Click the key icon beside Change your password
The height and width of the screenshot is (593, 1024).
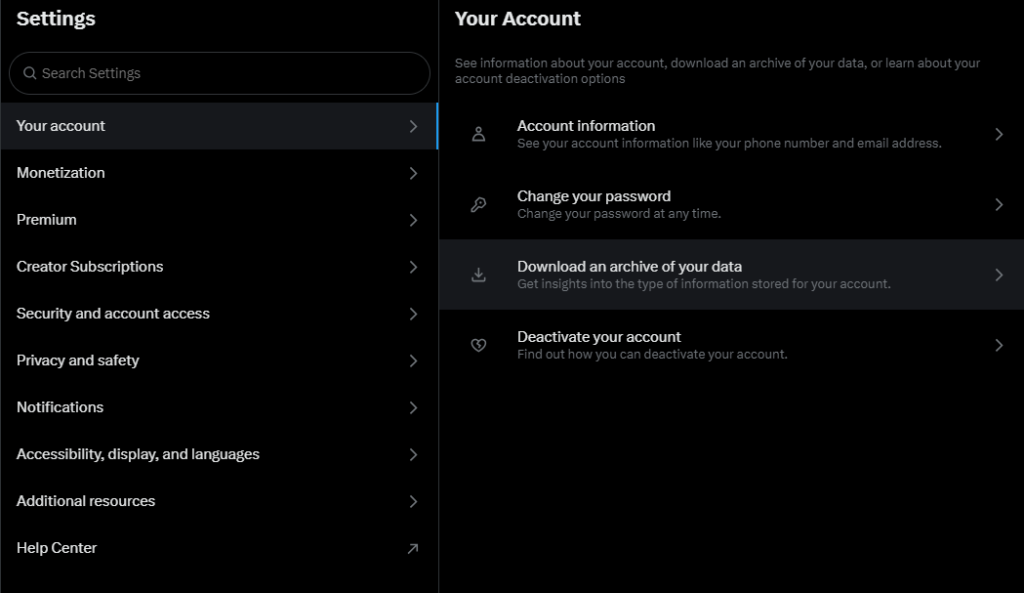pyautogui.click(x=478, y=205)
